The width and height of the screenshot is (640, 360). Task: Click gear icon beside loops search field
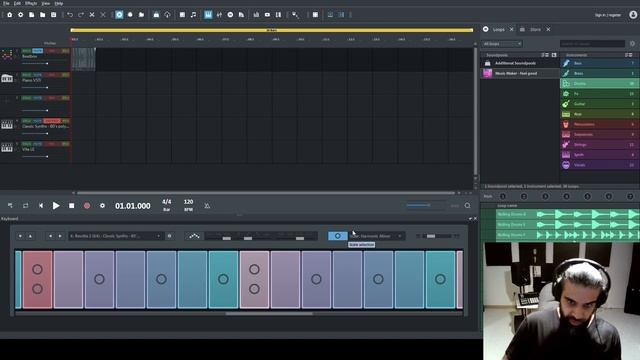pos(632,44)
